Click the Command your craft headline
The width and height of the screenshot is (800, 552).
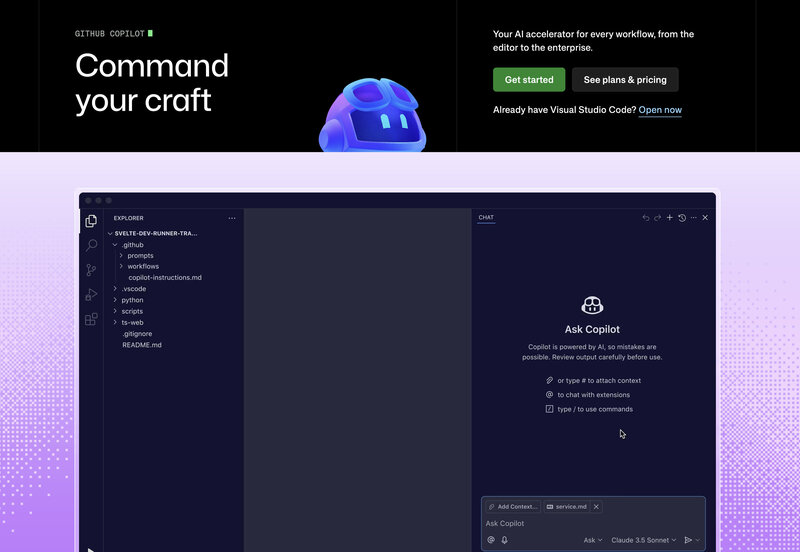[x=152, y=83]
